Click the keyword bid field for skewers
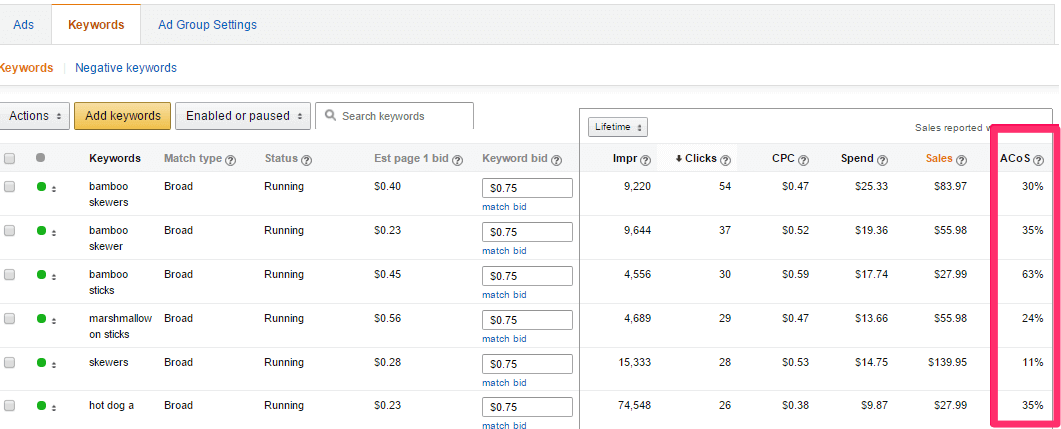This screenshot has width=1061, height=429. [527, 364]
